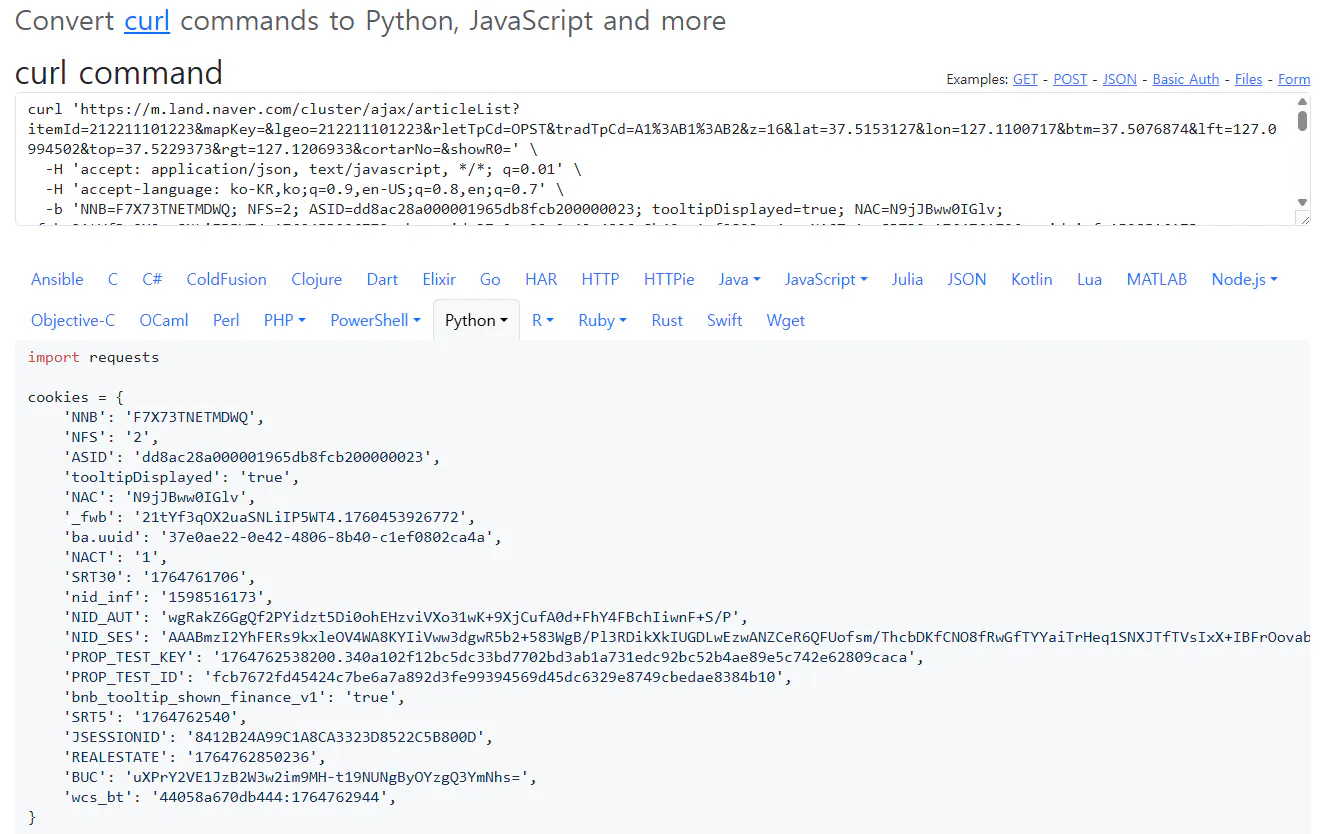Expand the R dropdown
Viewport: 1332px width, 834px height.
[543, 320]
